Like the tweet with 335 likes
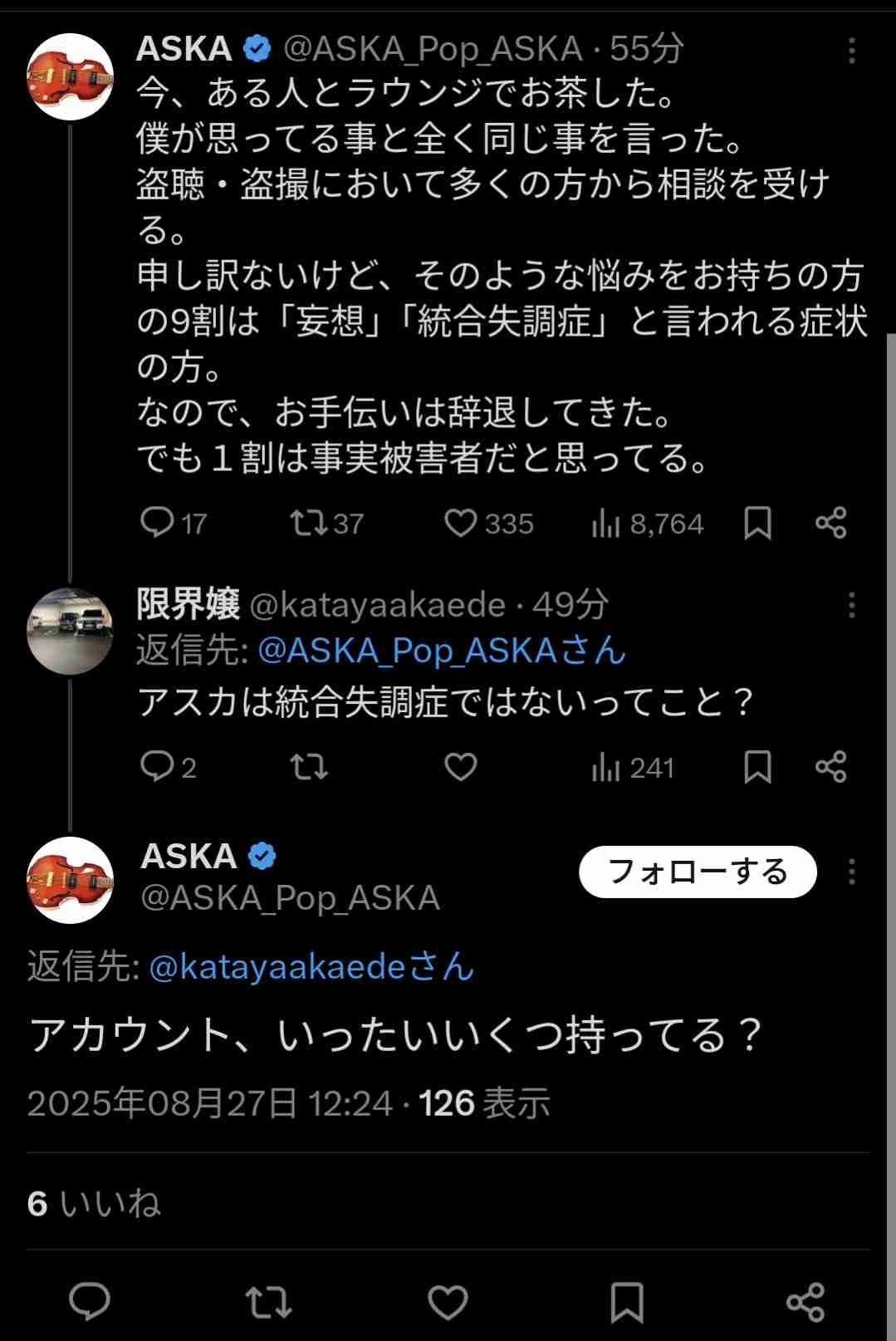Screen dimensions: 896x1341 point(460,523)
